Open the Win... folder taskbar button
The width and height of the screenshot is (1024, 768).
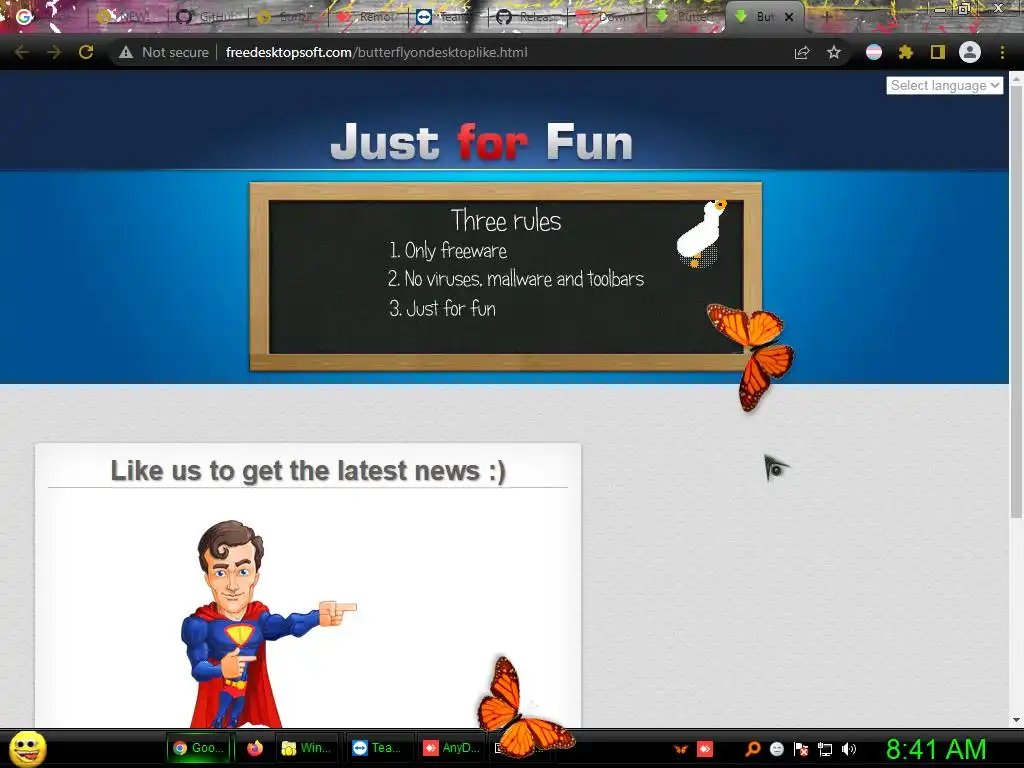tap(306, 748)
